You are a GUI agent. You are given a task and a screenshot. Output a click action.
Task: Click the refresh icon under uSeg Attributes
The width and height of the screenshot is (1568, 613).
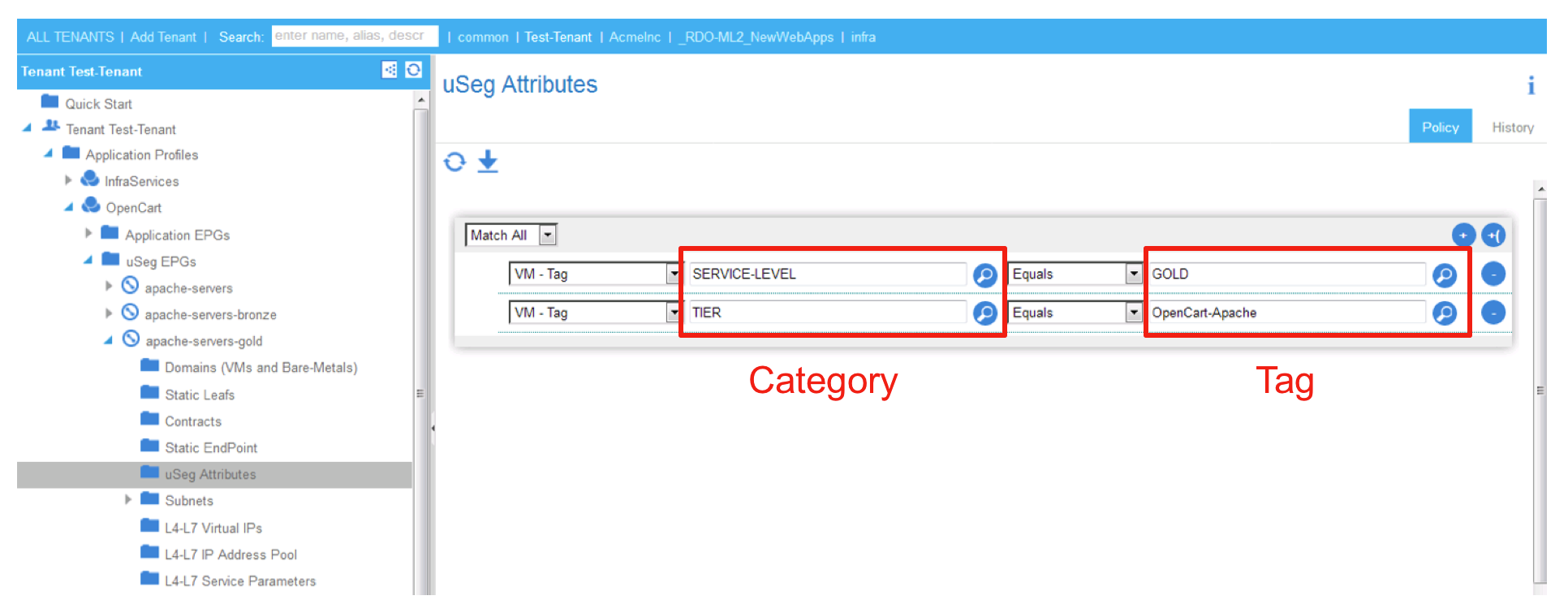tap(454, 162)
